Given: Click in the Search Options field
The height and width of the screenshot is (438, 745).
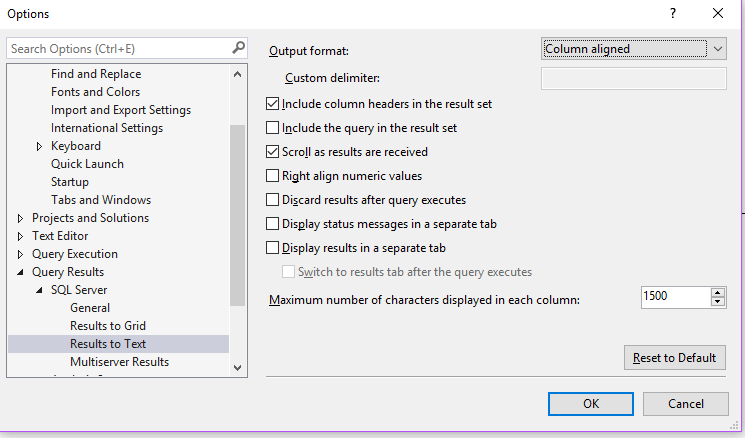Looking at the screenshot, I should pyautogui.click(x=118, y=48).
